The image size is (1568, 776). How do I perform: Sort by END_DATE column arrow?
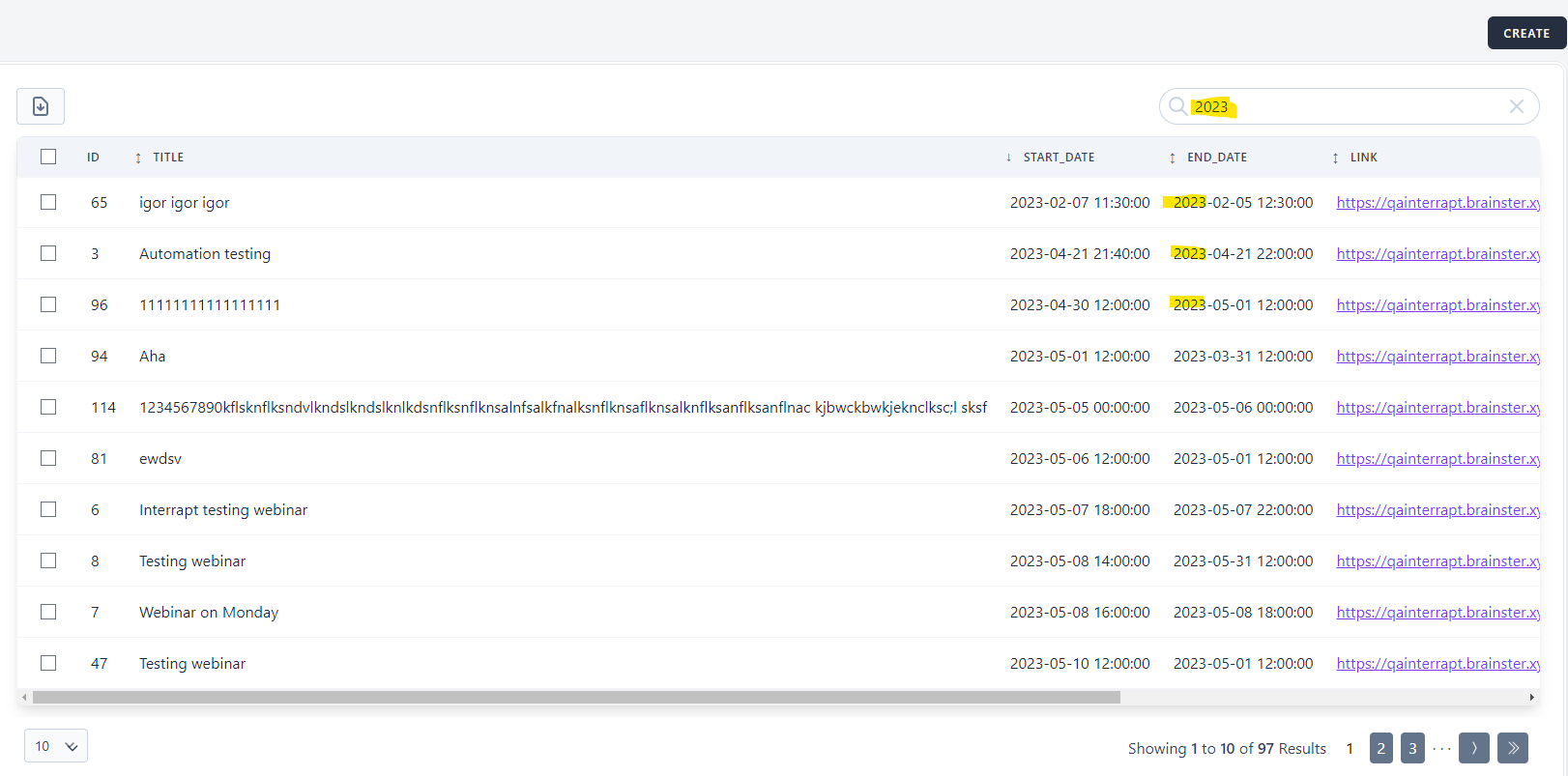[x=1172, y=158]
